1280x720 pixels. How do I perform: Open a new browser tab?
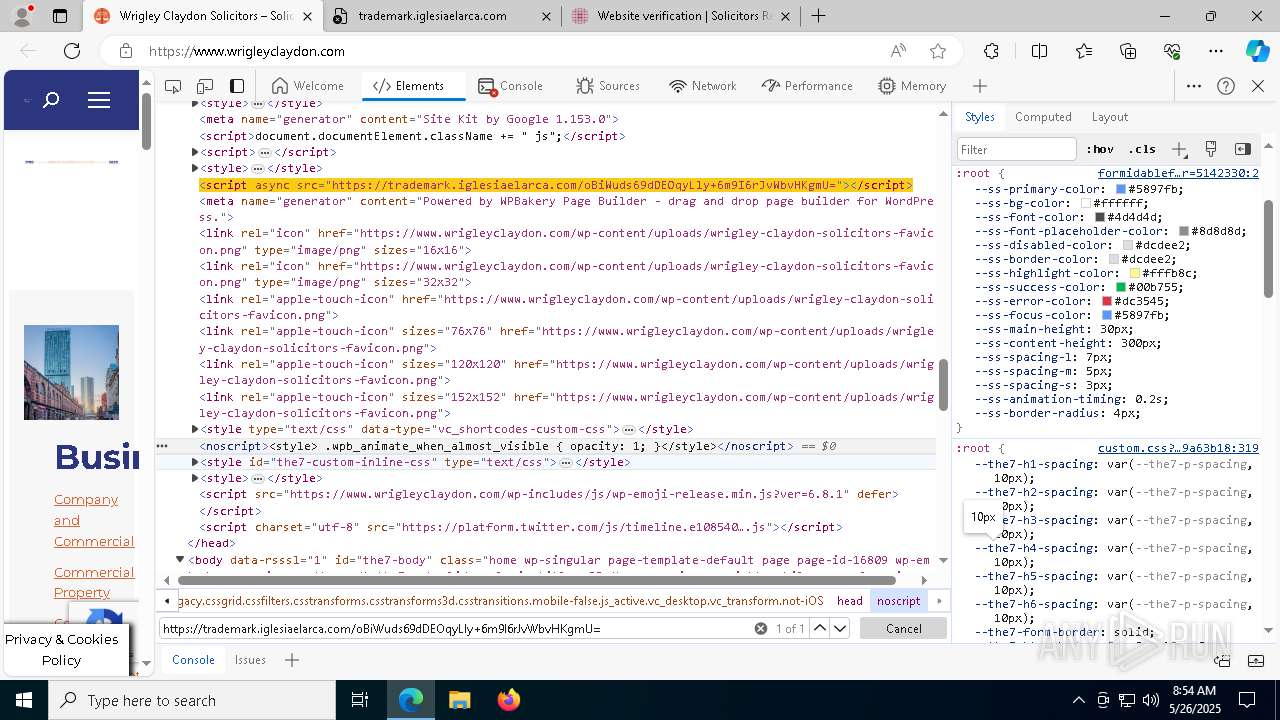pos(818,16)
